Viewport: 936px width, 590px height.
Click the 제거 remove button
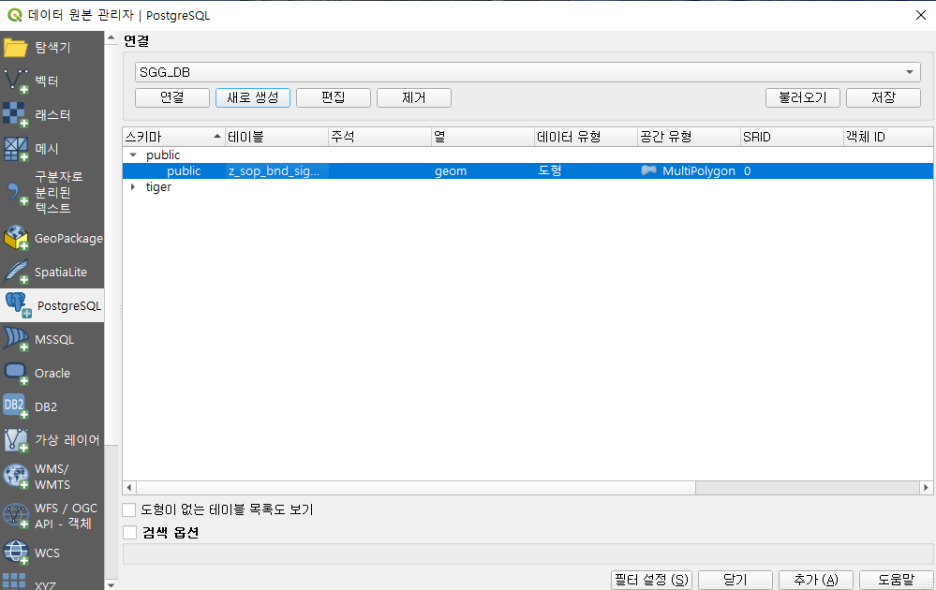(414, 97)
